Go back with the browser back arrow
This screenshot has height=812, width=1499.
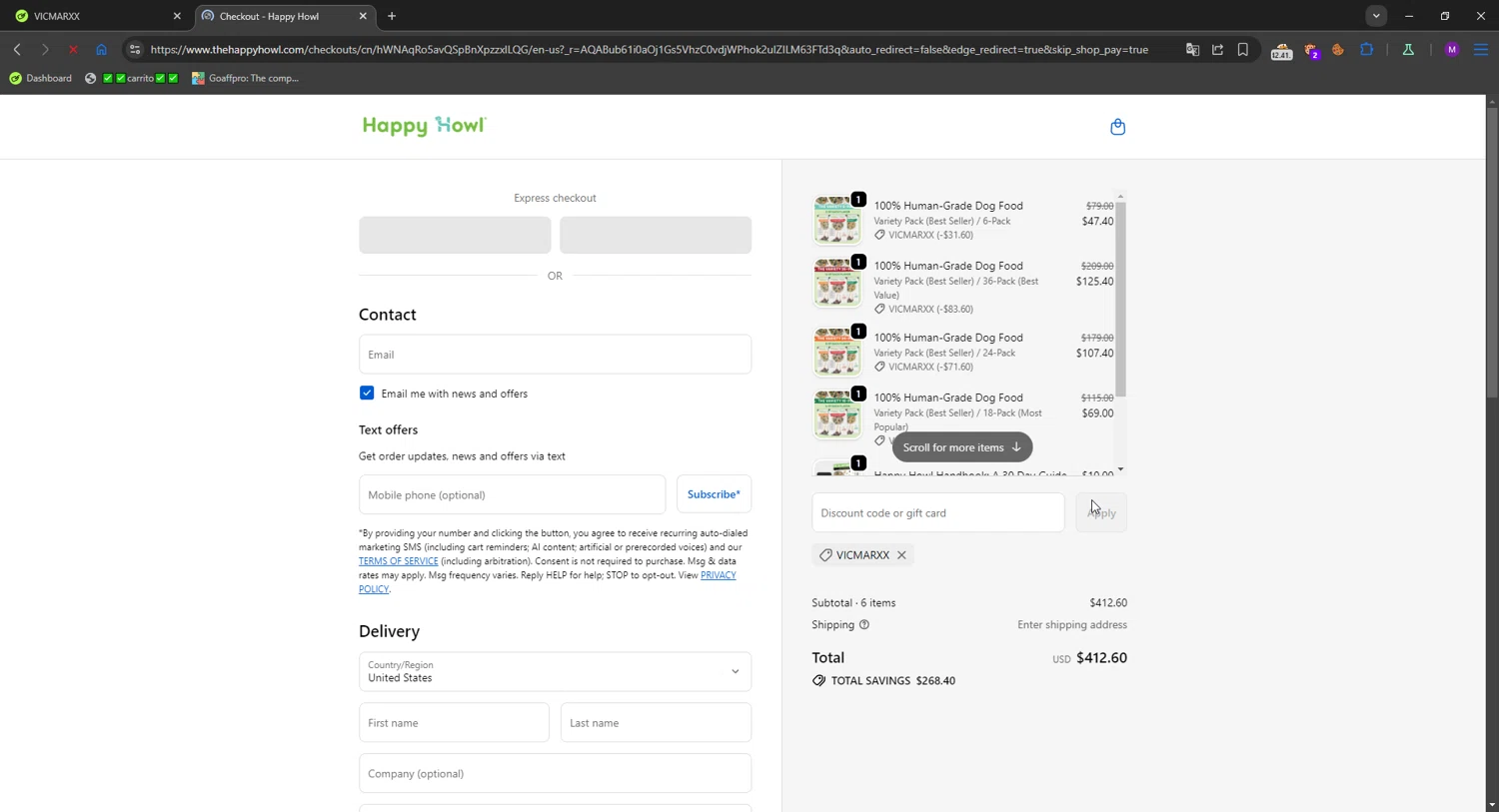click(17, 49)
